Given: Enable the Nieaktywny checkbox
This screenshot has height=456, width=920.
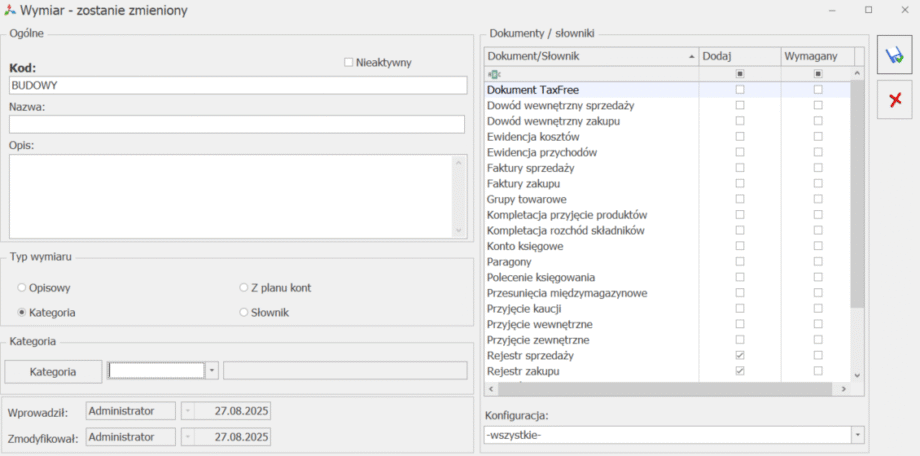Looking at the screenshot, I should [349, 62].
